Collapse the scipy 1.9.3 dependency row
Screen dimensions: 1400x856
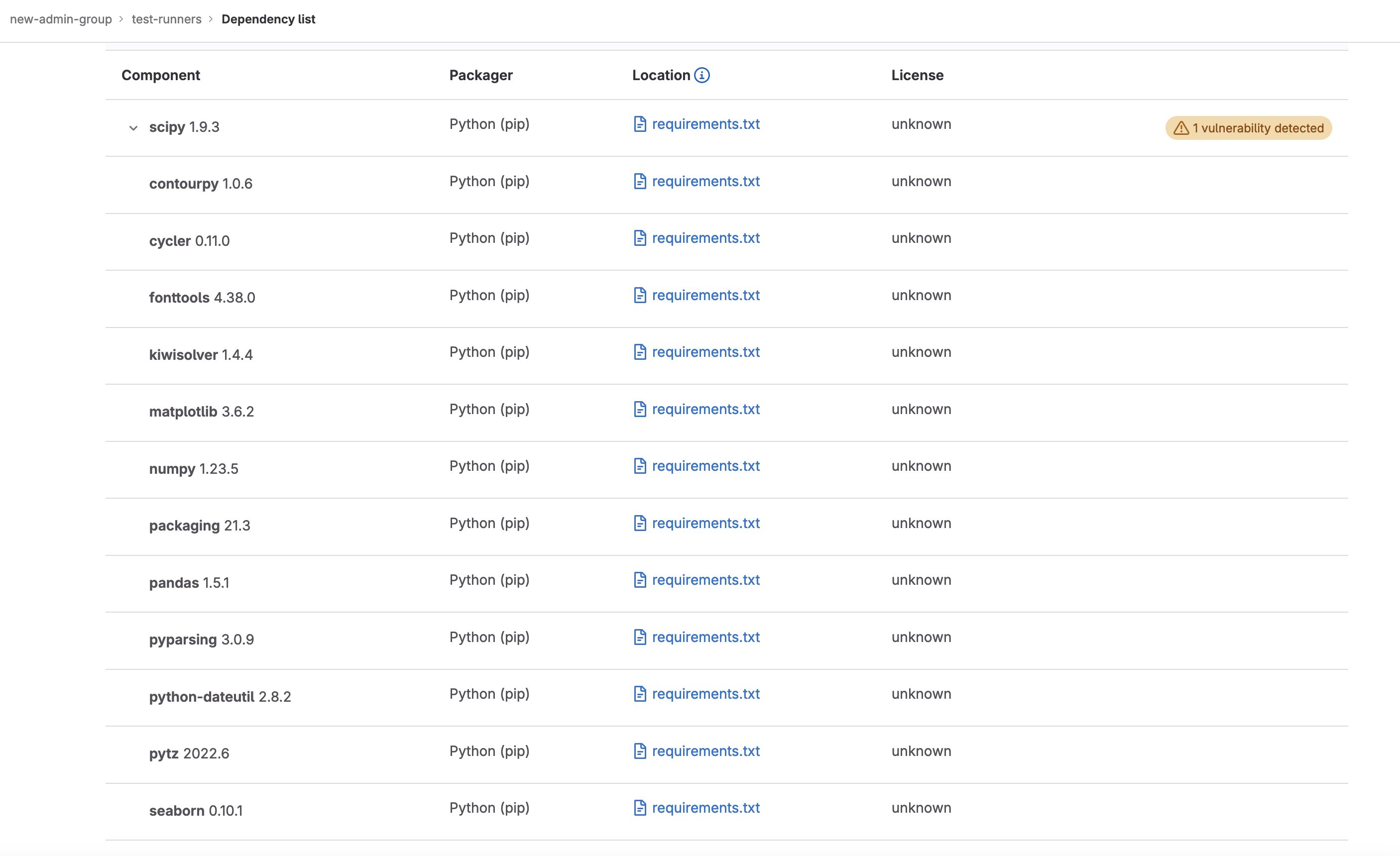tap(133, 128)
